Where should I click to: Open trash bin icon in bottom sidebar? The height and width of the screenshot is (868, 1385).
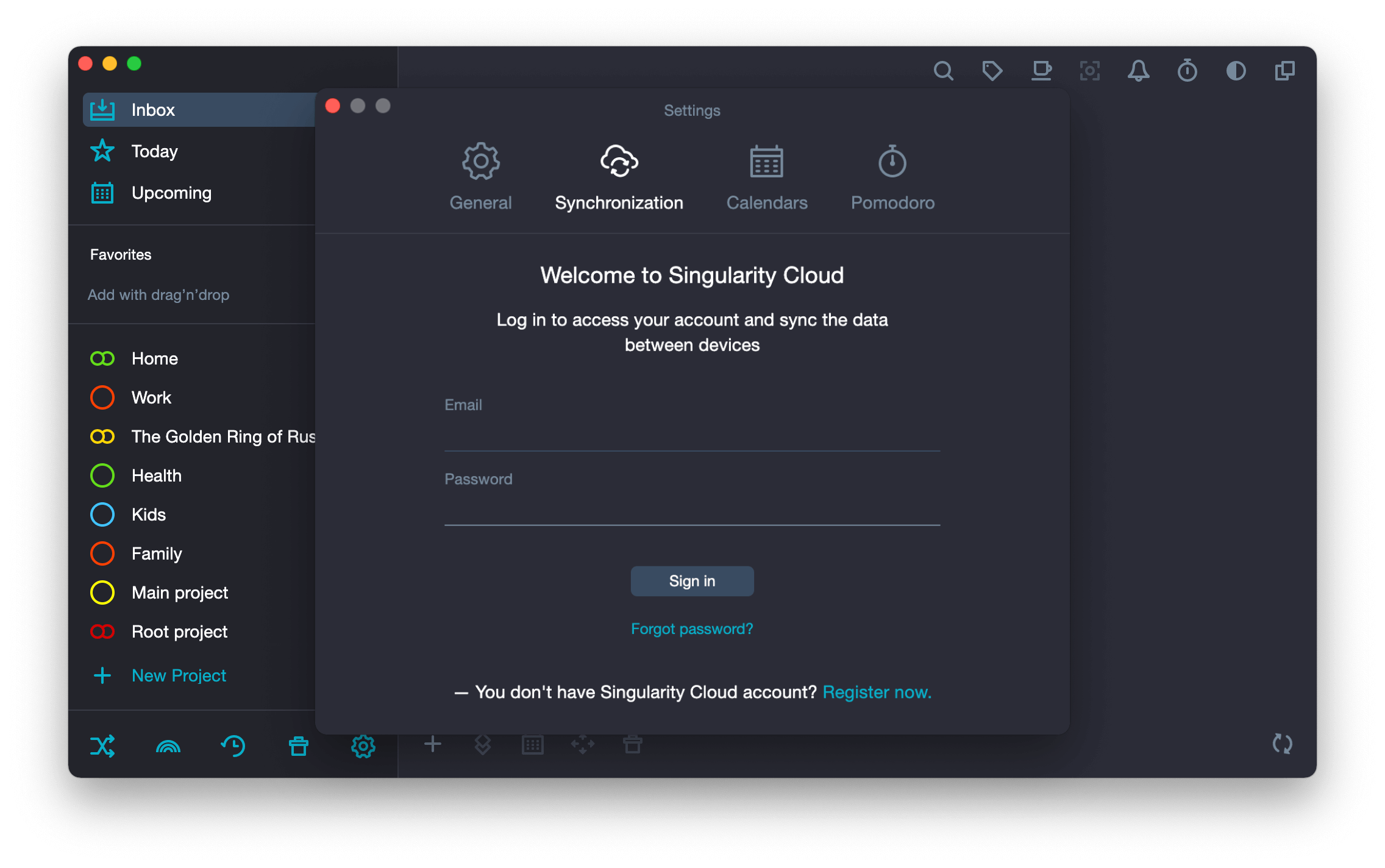tap(298, 745)
